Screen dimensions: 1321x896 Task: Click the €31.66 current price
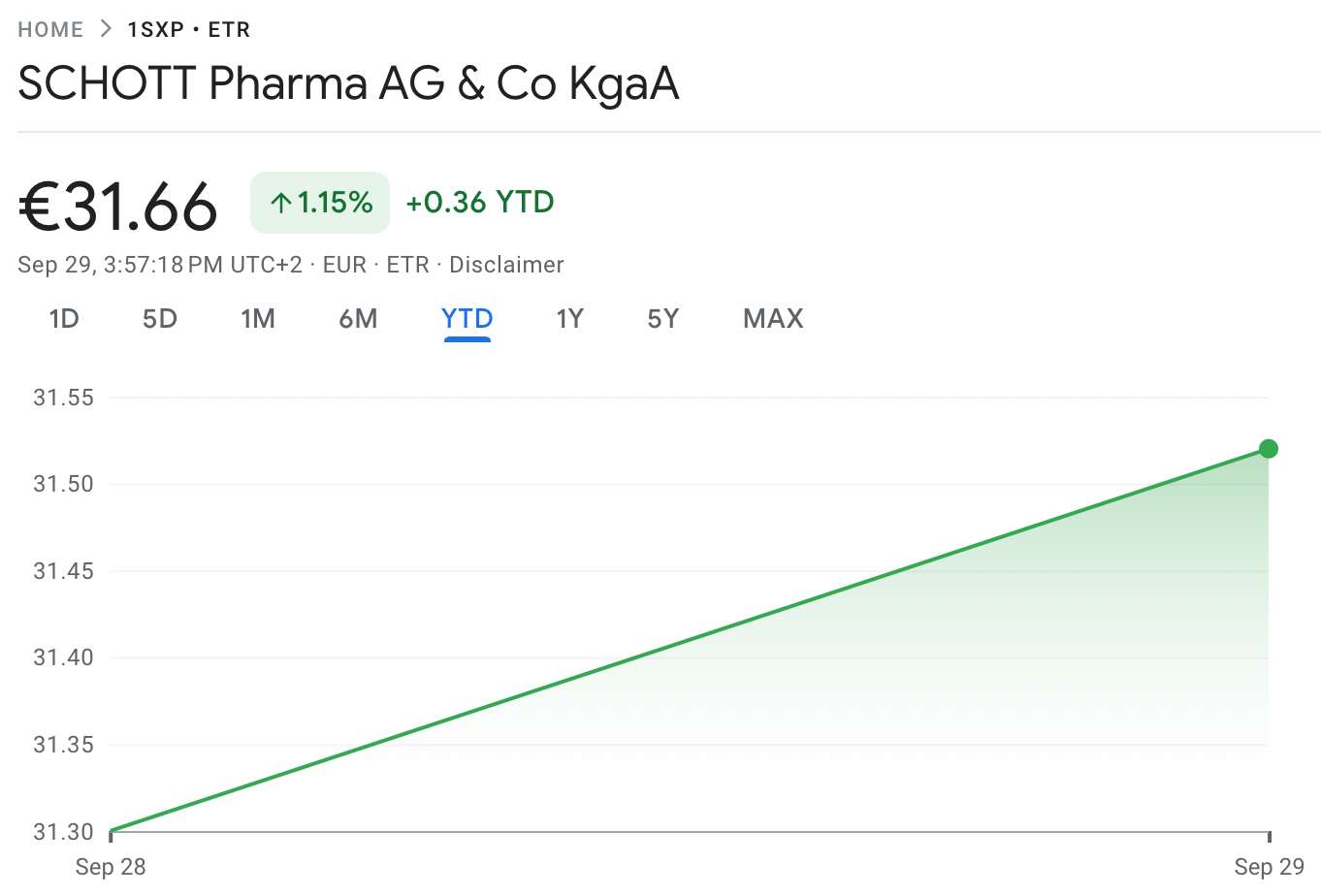tap(118, 207)
